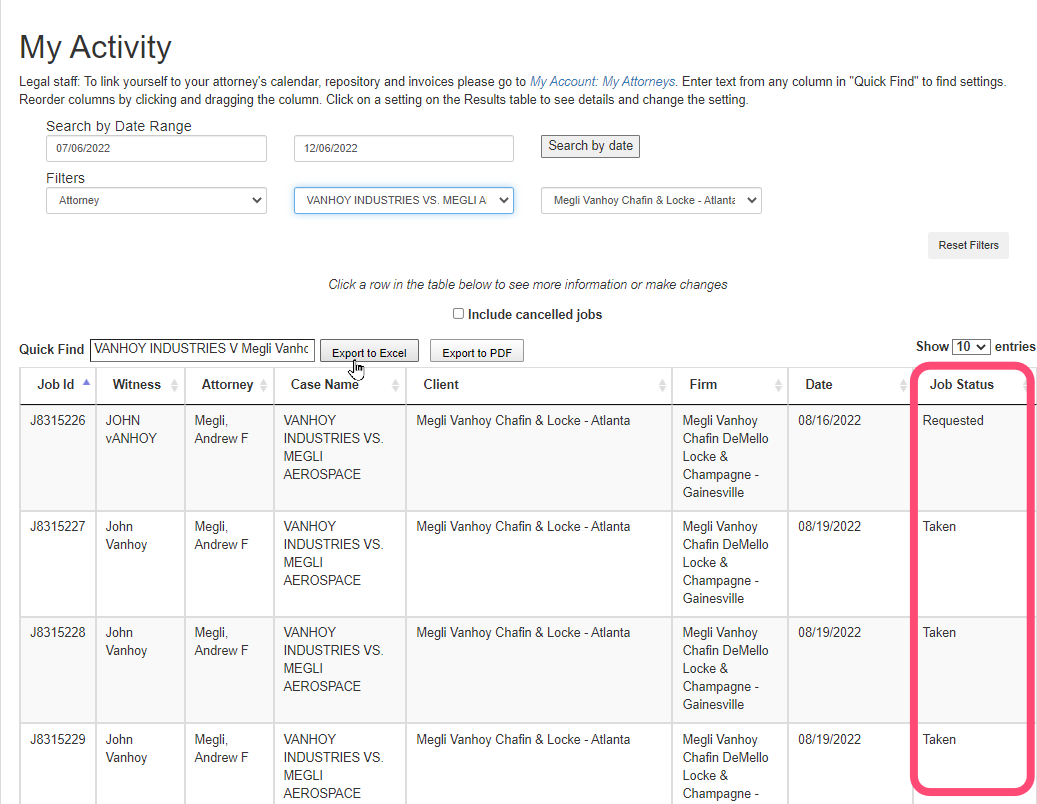Sort table by Witness column

tap(140, 385)
